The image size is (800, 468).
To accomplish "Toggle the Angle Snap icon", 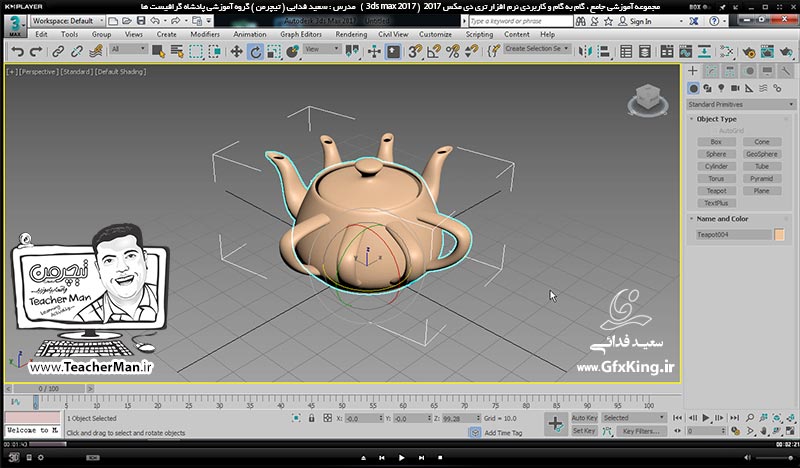I will pyautogui.click(x=434, y=52).
